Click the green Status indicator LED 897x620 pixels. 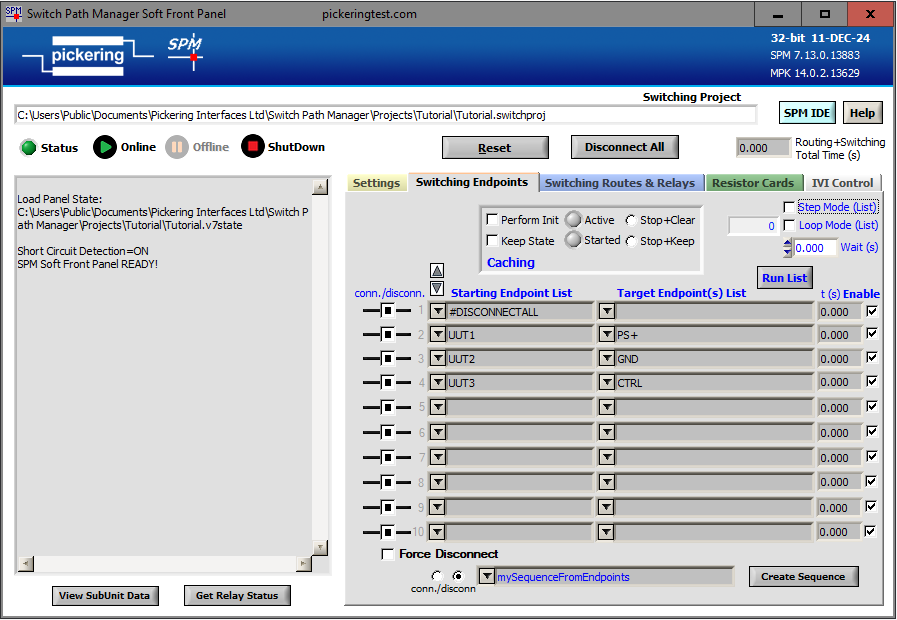[x=28, y=148]
